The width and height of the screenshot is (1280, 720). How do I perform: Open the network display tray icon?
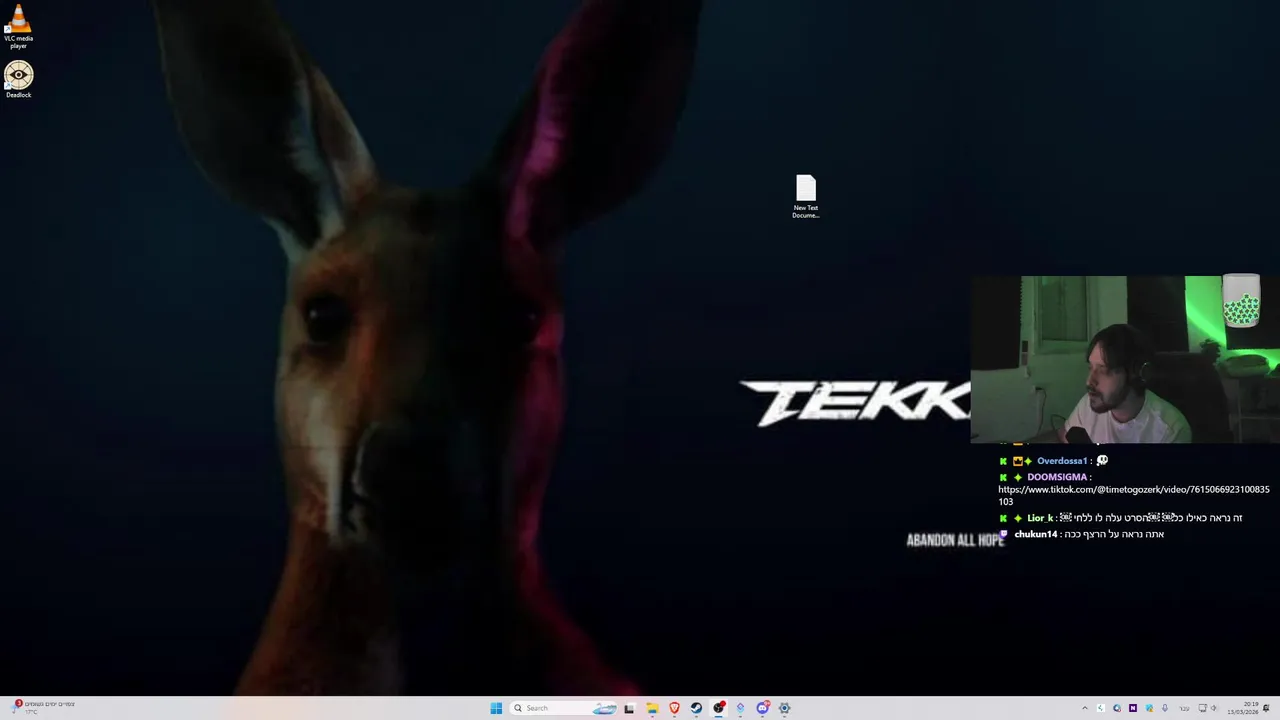1202,708
